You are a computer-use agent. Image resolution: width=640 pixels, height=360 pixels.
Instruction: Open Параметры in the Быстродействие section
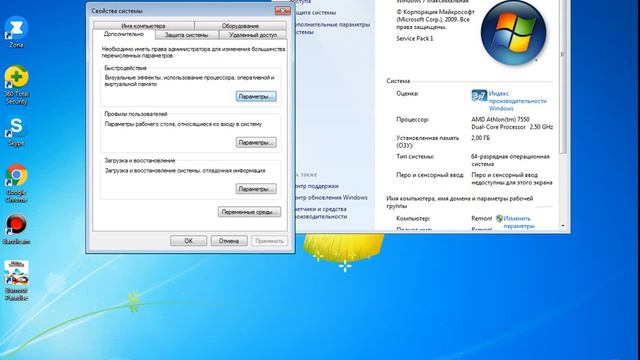click(x=256, y=97)
